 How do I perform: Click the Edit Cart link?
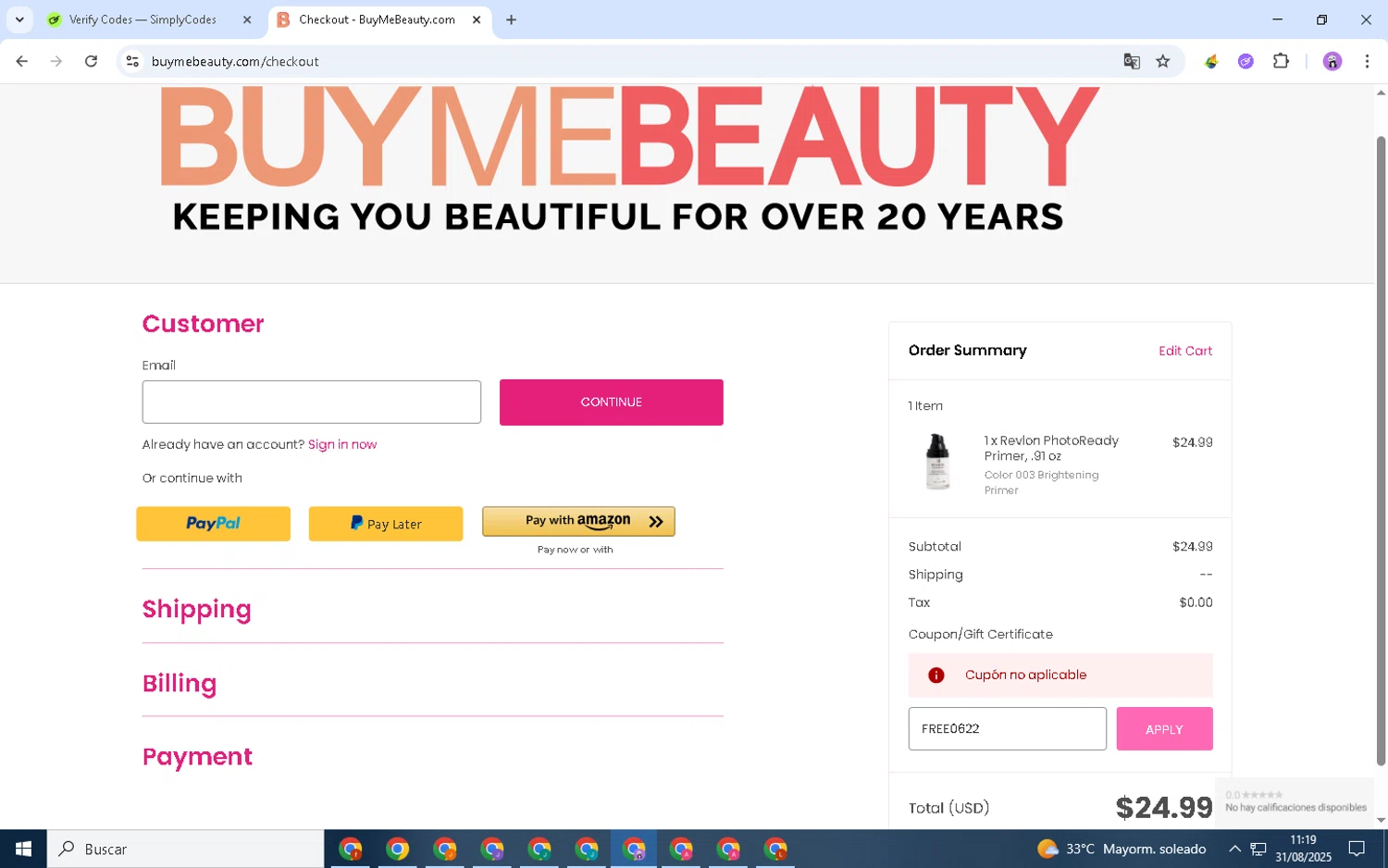(x=1184, y=351)
